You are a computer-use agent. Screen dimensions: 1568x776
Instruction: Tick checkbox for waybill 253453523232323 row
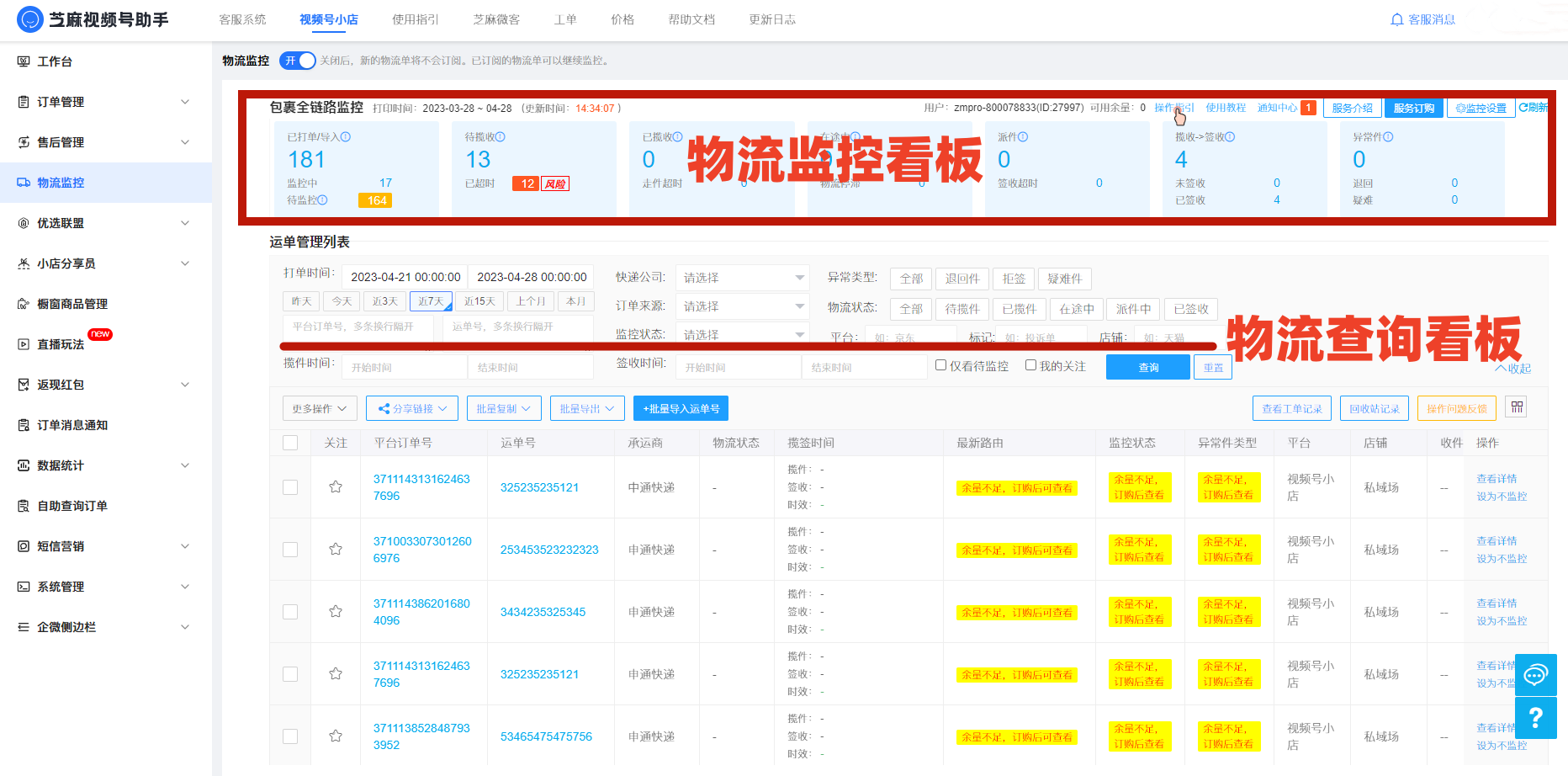[290, 550]
